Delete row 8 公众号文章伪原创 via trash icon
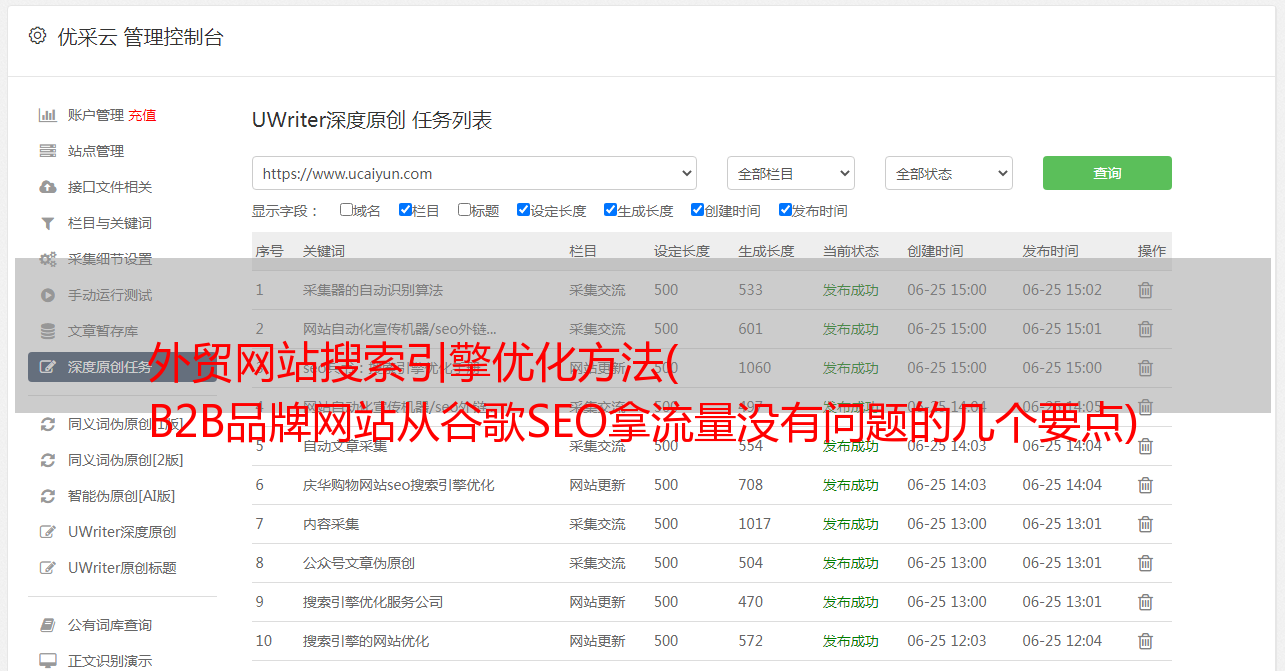This screenshot has width=1285, height=671. (x=1145, y=563)
